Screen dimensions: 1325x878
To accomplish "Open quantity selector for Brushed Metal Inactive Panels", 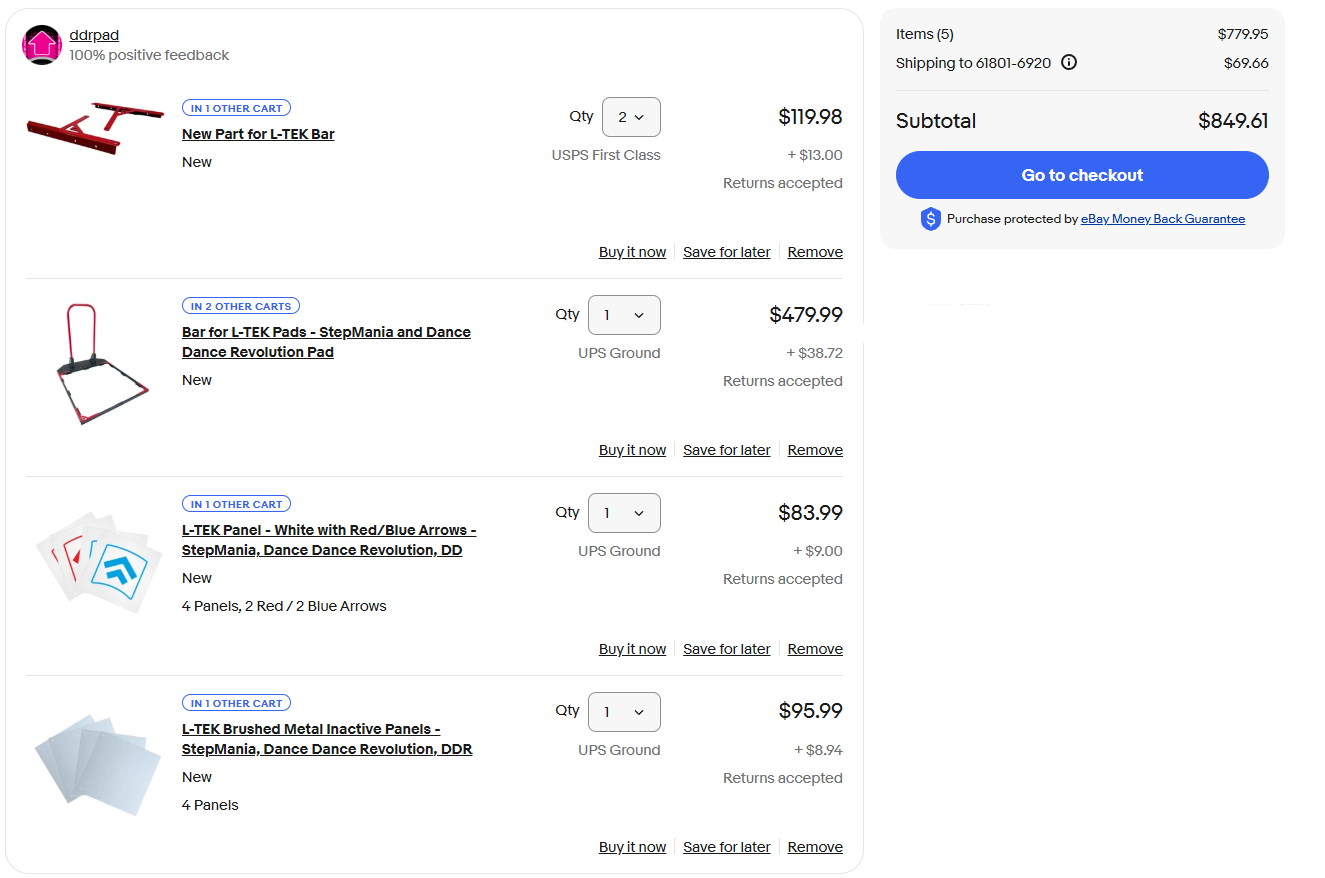I will (623, 712).
